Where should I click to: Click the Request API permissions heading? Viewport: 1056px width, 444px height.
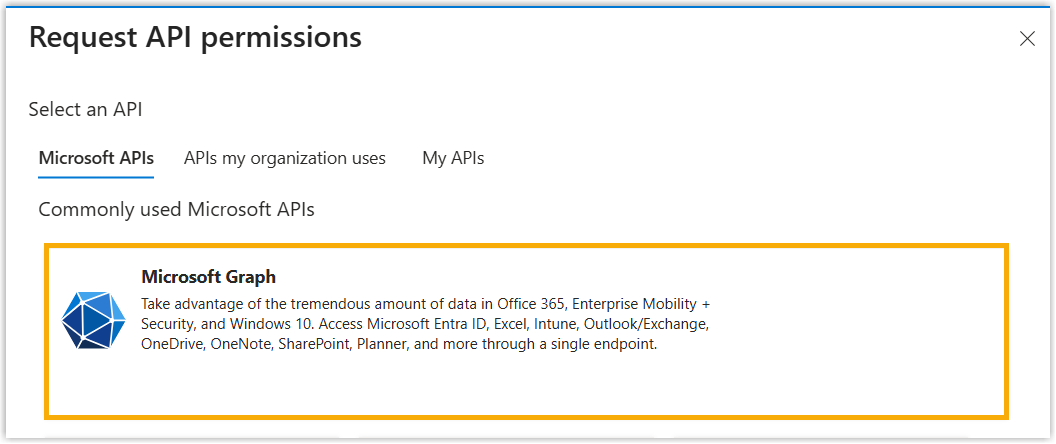tap(195, 38)
